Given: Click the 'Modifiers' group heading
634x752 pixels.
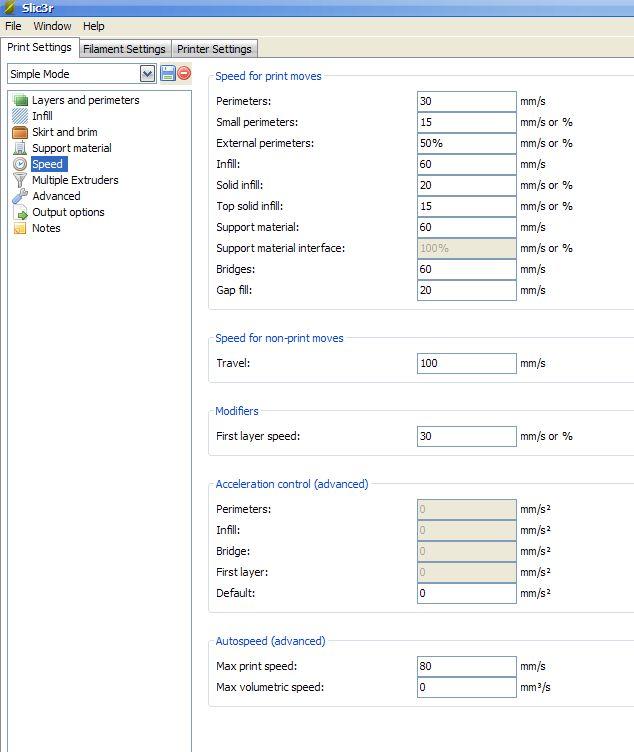Looking at the screenshot, I should [236, 411].
